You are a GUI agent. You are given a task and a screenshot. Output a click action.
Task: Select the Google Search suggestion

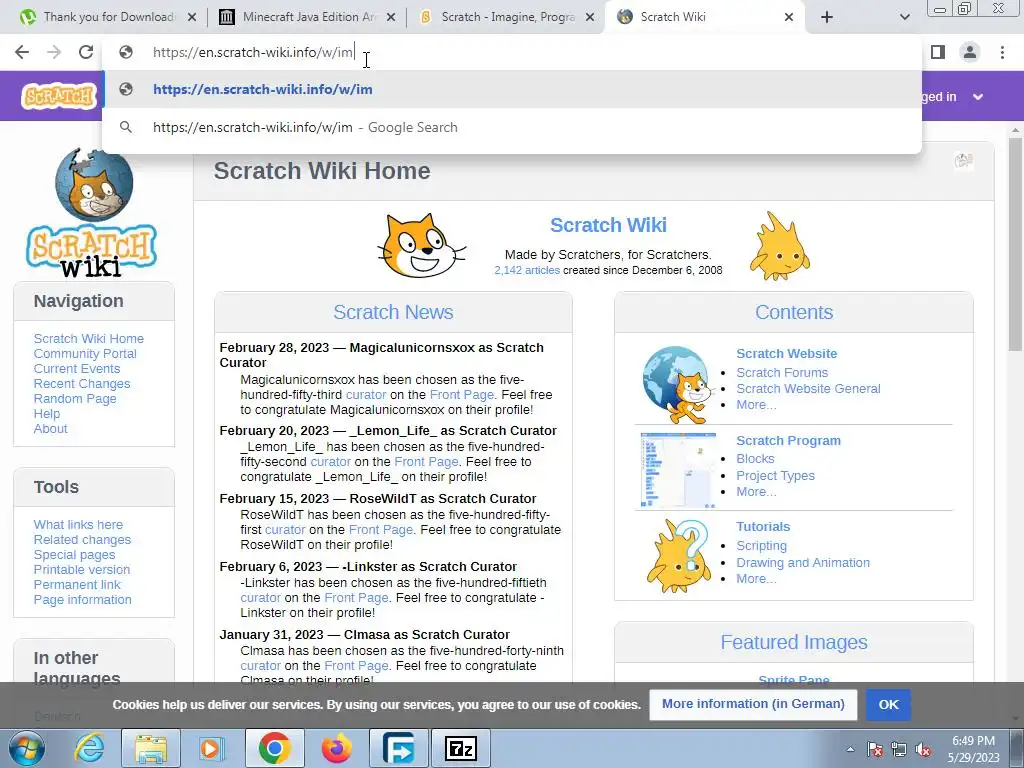(x=512, y=127)
